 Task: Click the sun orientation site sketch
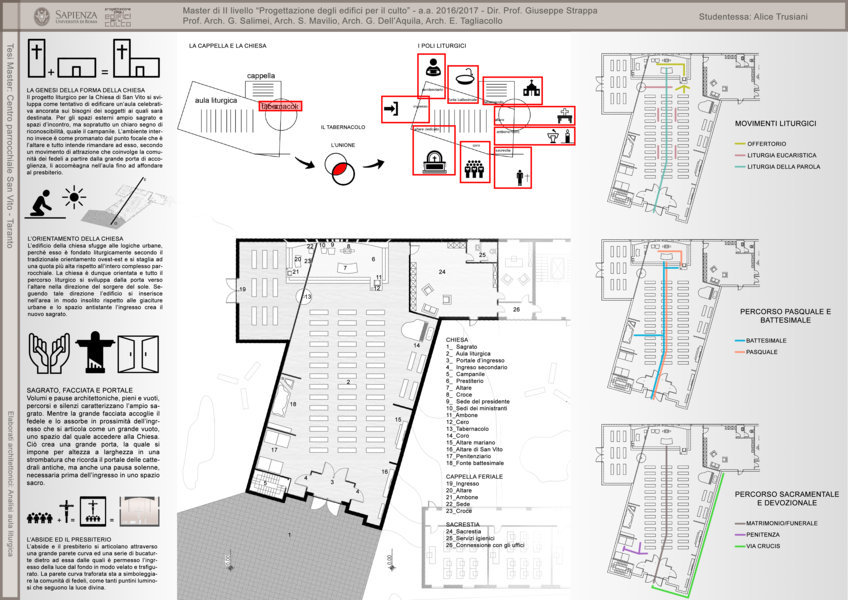coord(128,203)
